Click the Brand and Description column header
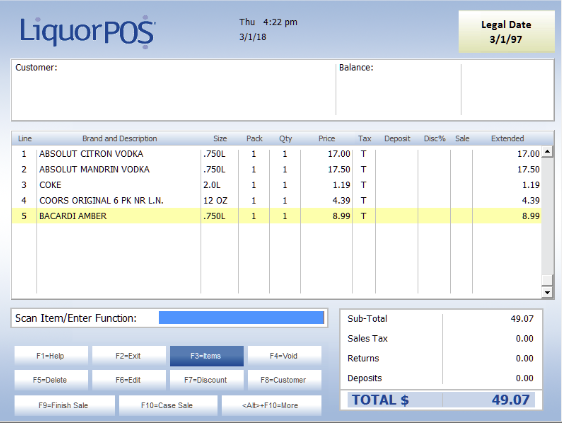The width and height of the screenshot is (562, 423). (x=120, y=138)
